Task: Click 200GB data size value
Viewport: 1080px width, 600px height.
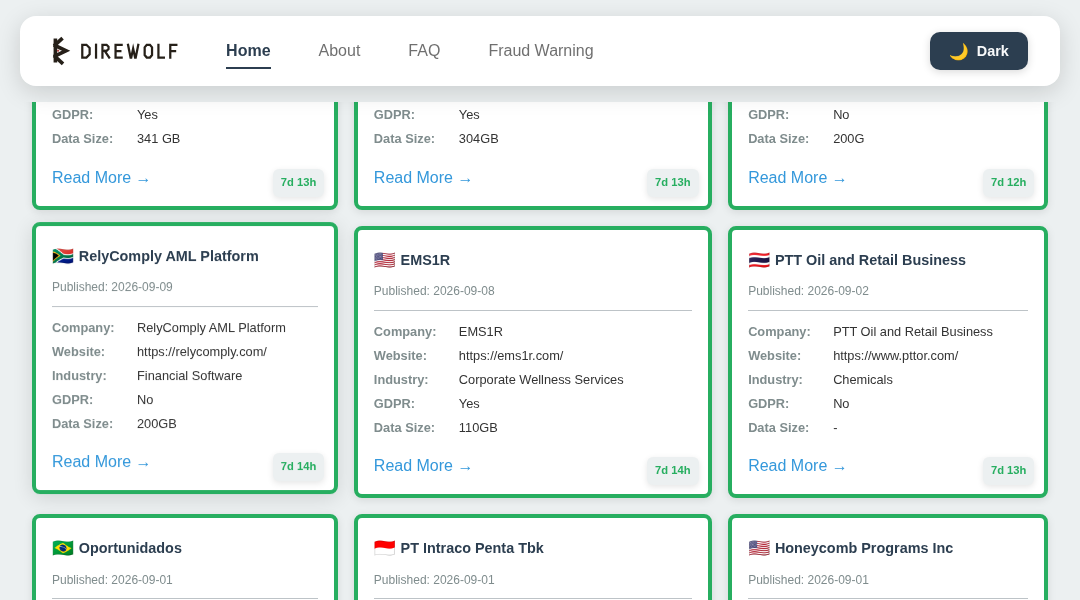Action: 156,424
